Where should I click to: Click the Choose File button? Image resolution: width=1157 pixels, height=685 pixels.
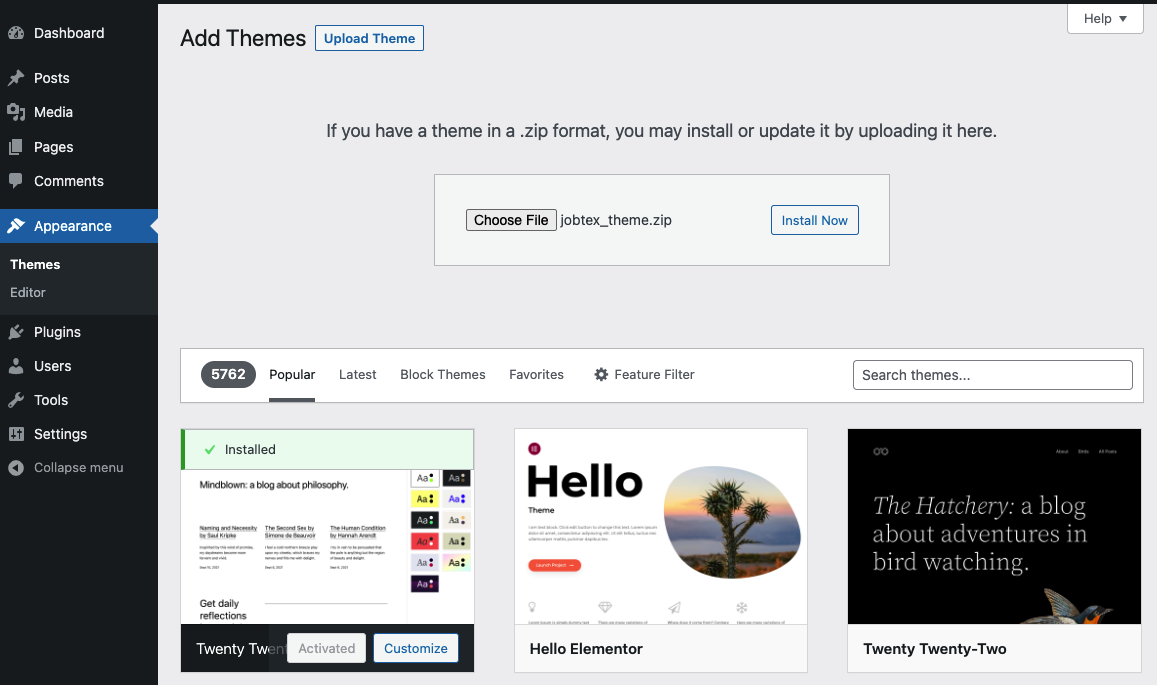pos(511,220)
